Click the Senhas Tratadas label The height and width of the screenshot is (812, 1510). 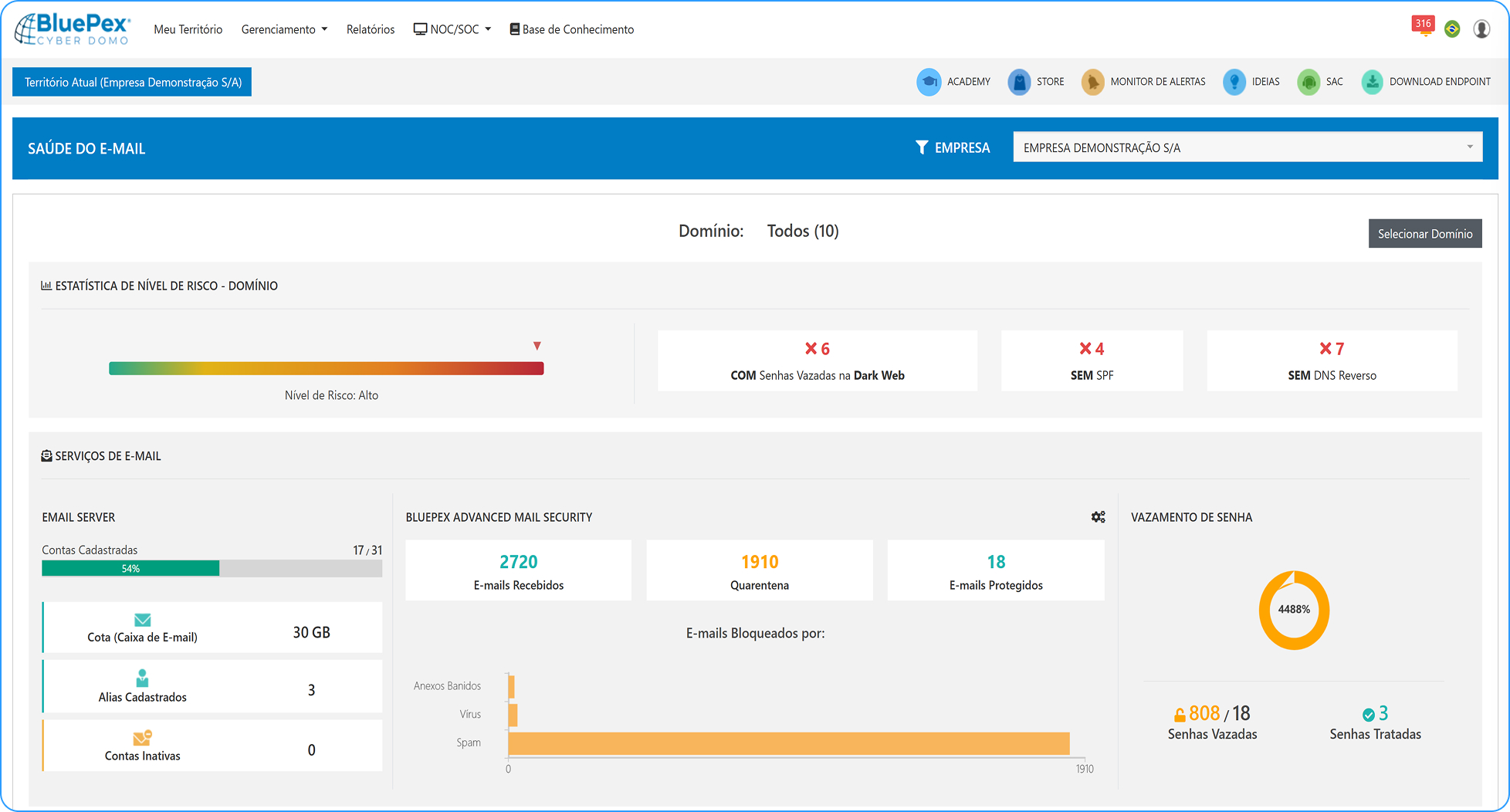pyautogui.click(x=1375, y=734)
